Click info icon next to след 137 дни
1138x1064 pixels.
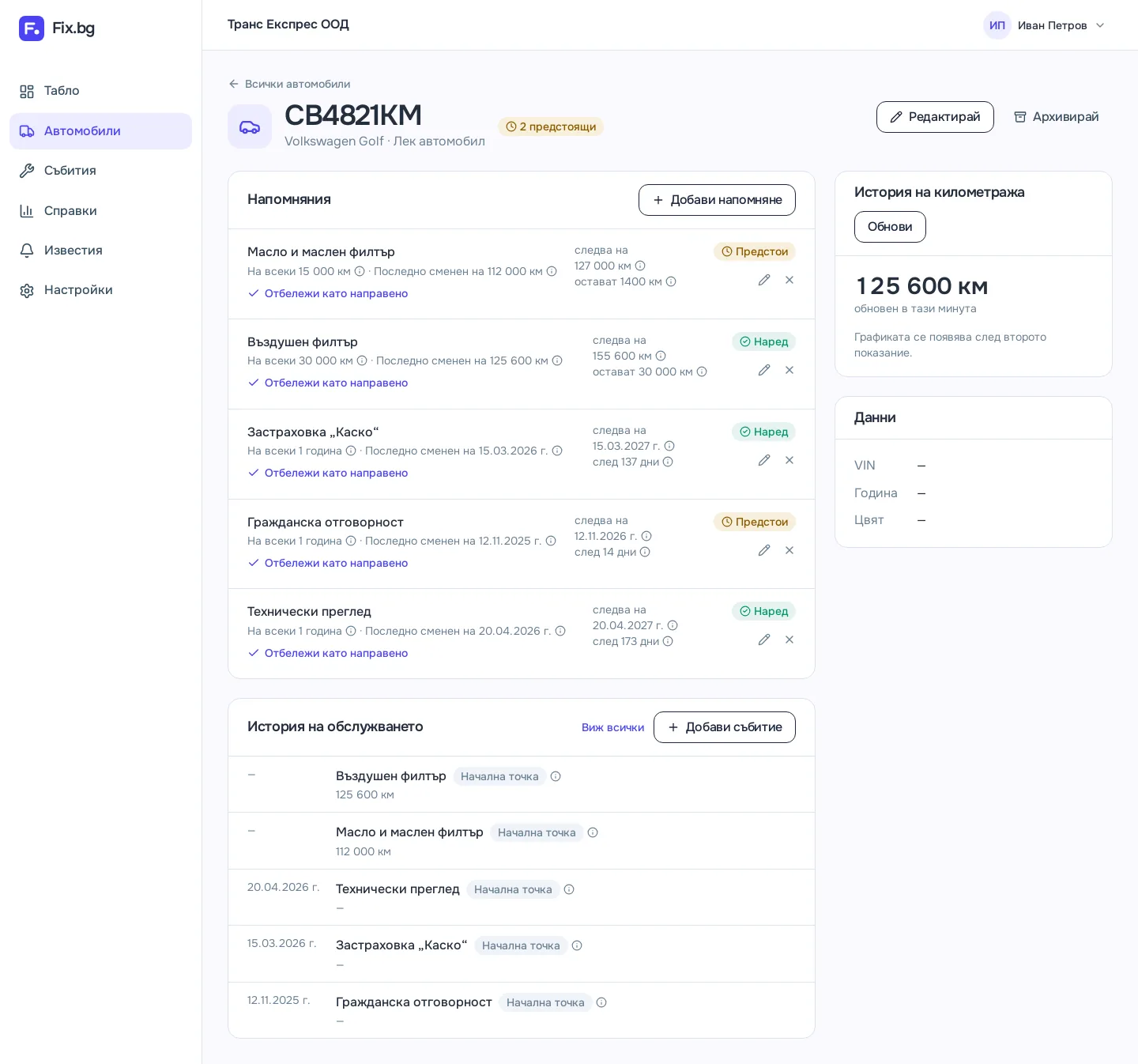coord(668,462)
